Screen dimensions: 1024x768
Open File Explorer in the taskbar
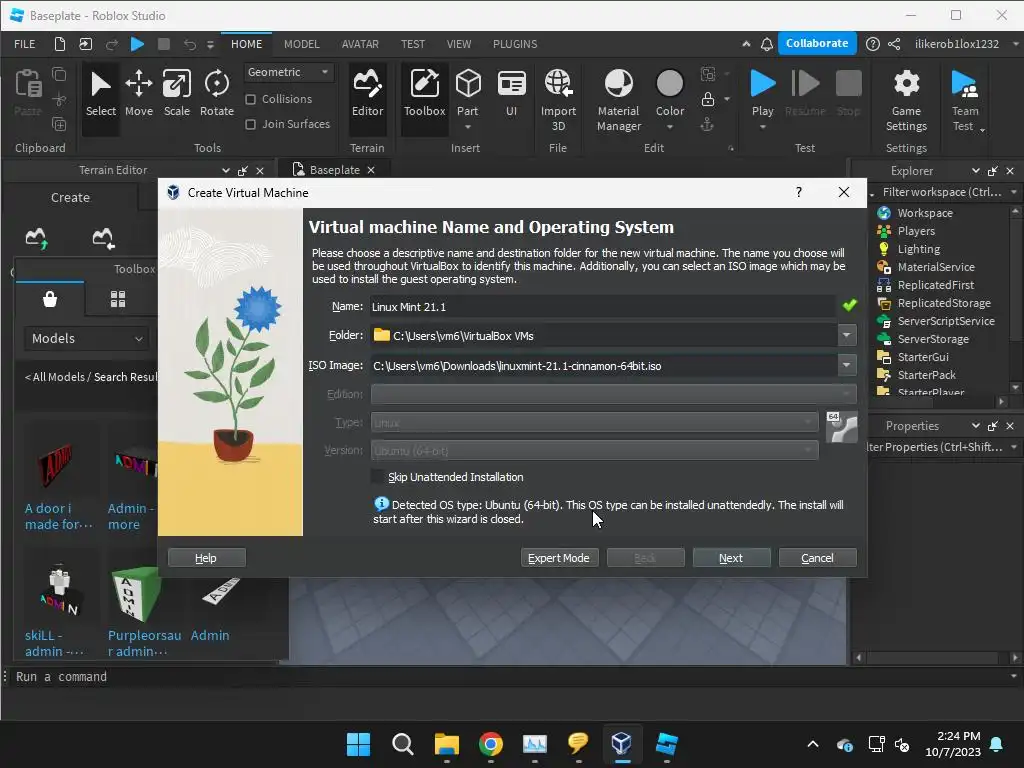[447, 743]
